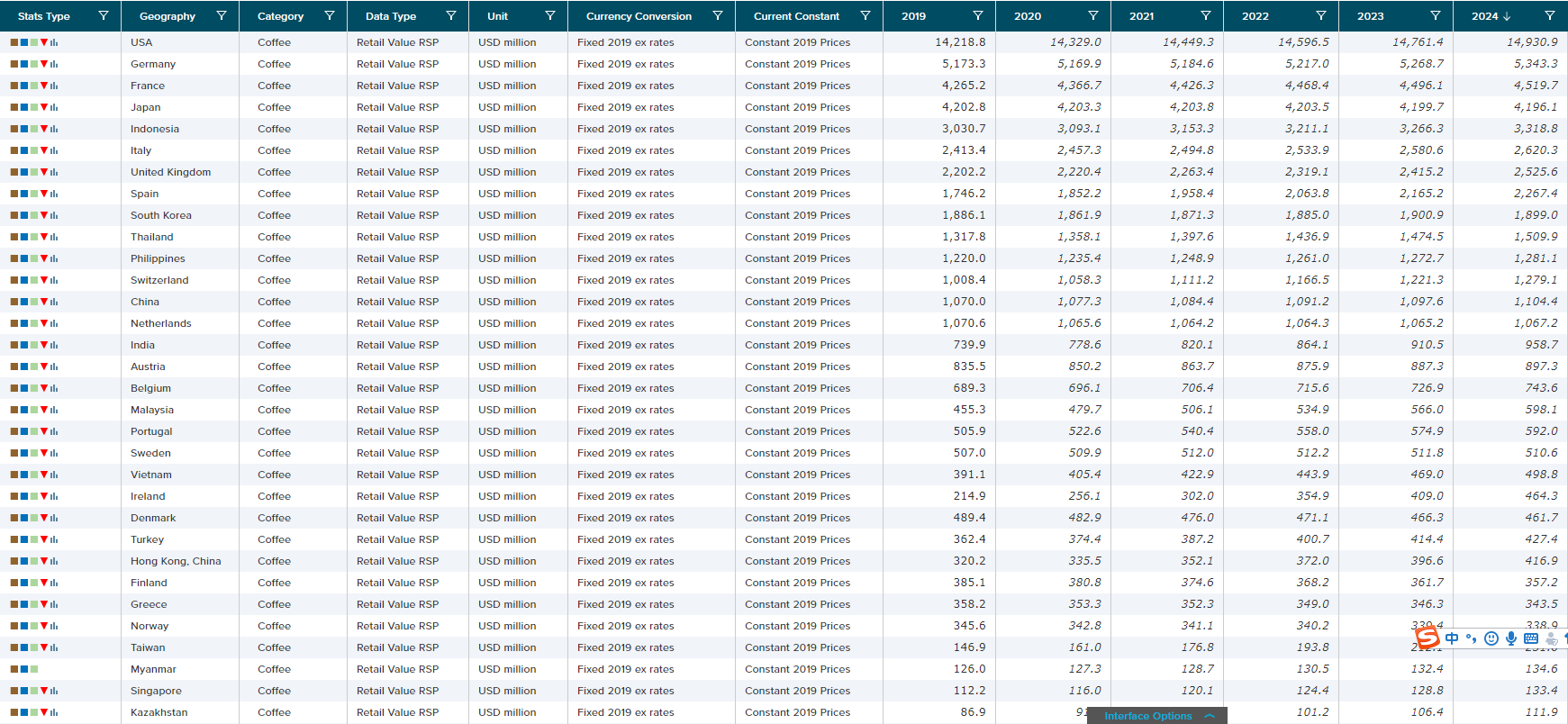
Task: Open the bar chart icon for Italy
Action: coord(54,150)
